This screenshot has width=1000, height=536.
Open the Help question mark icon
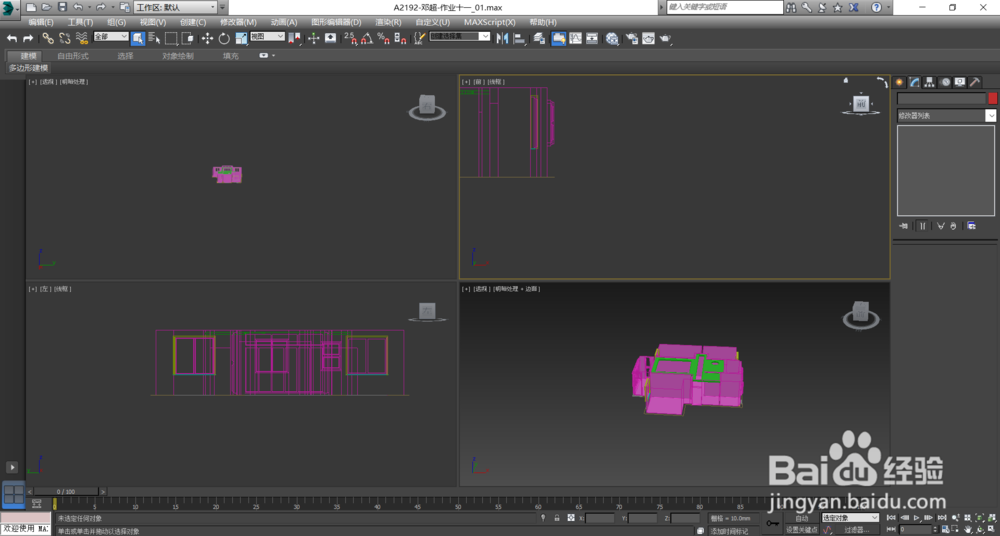coord(876,8)
